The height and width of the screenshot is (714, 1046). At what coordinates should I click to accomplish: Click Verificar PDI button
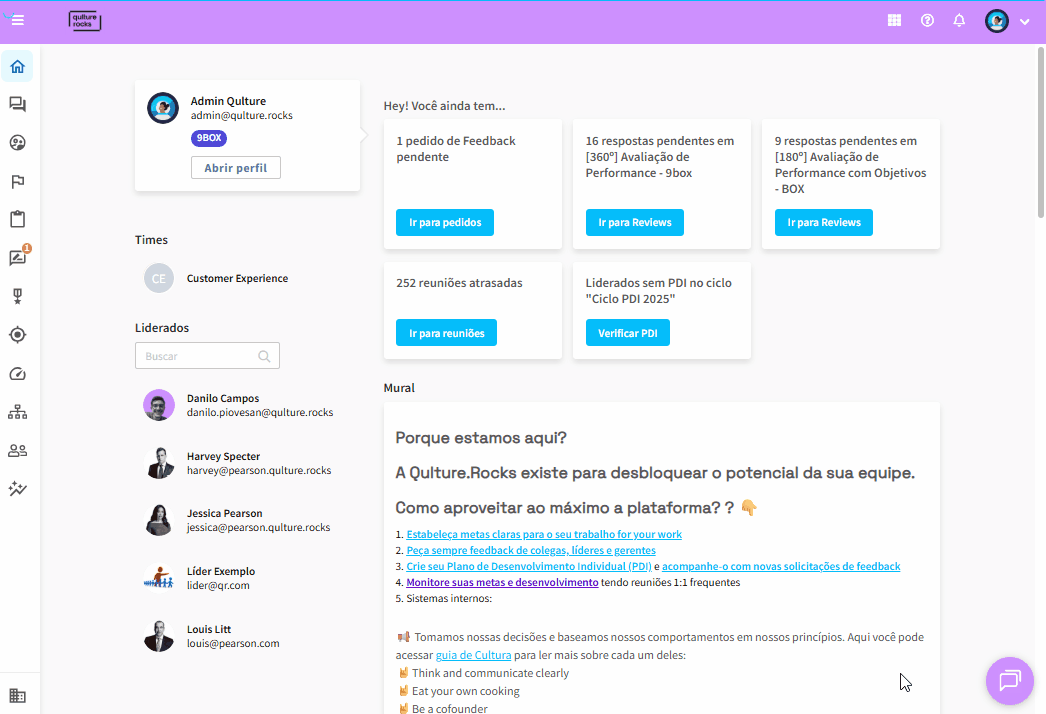[x=628, y=333]
